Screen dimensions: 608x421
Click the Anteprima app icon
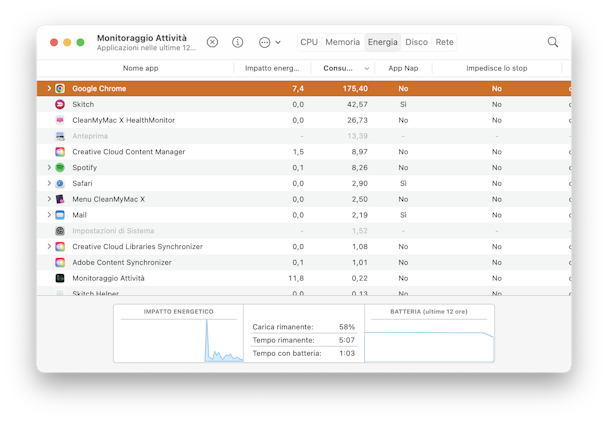(x=60, y=136)
